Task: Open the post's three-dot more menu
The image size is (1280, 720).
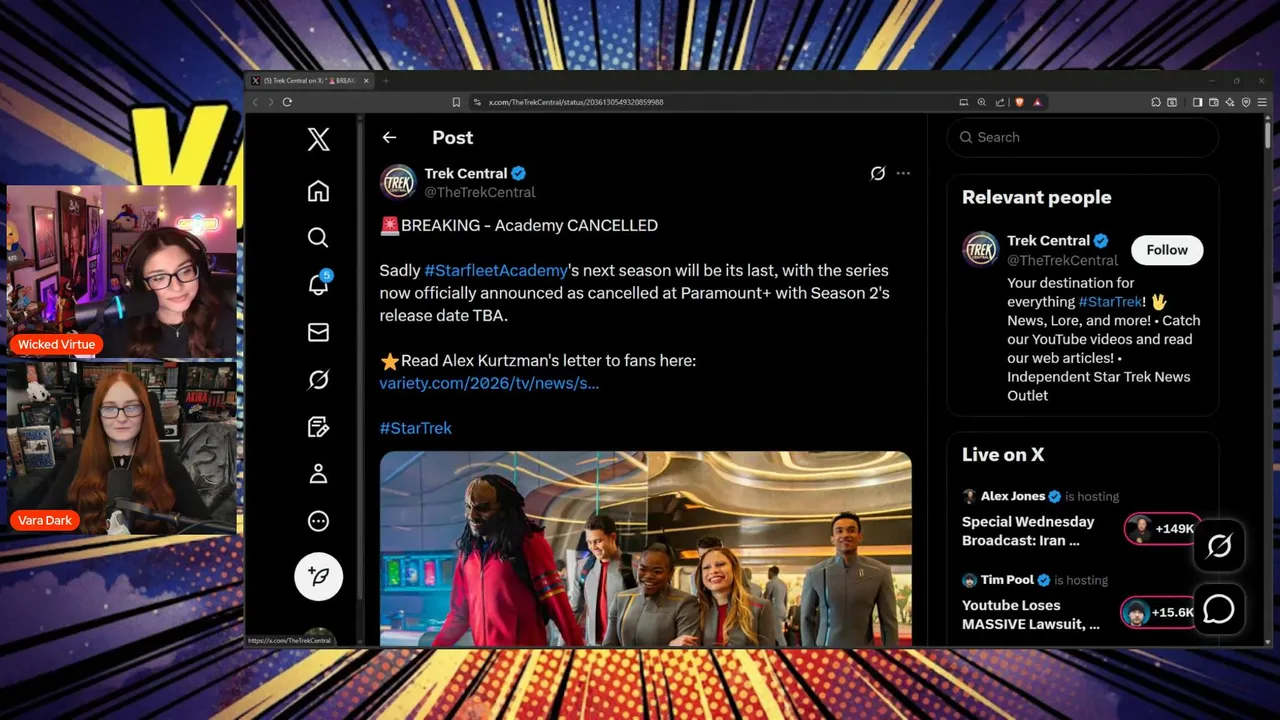Action: tap(903, 173)
